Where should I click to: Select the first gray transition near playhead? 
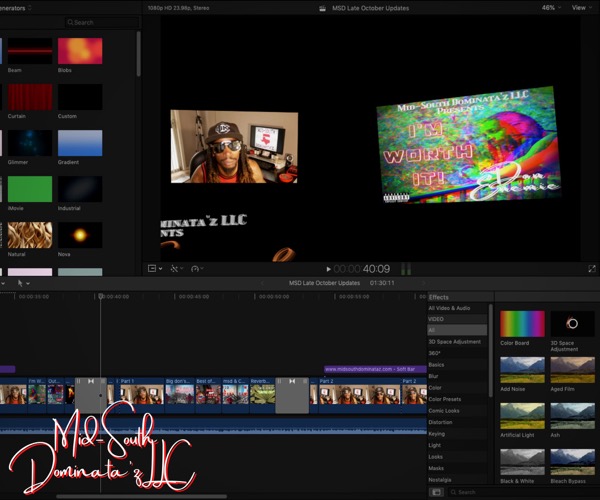point(91,395)
